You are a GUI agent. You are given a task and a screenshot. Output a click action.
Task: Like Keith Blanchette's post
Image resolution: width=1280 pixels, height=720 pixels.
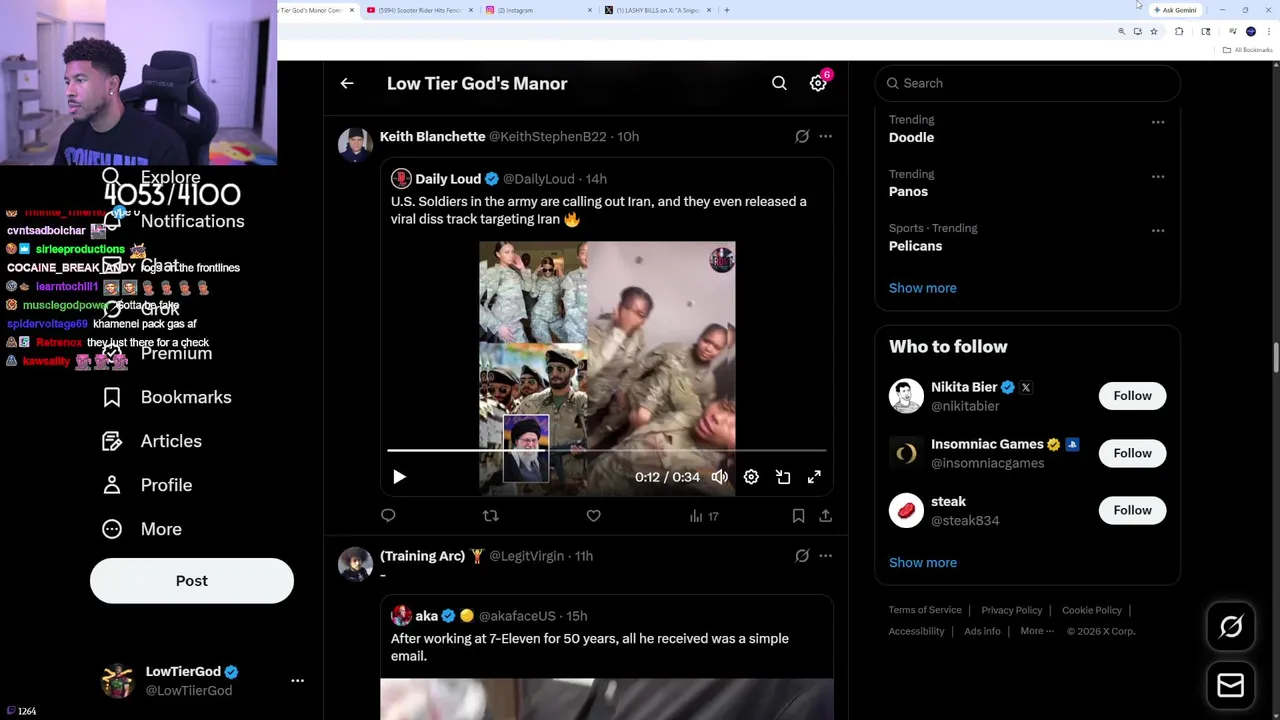[x=593, y=516]
